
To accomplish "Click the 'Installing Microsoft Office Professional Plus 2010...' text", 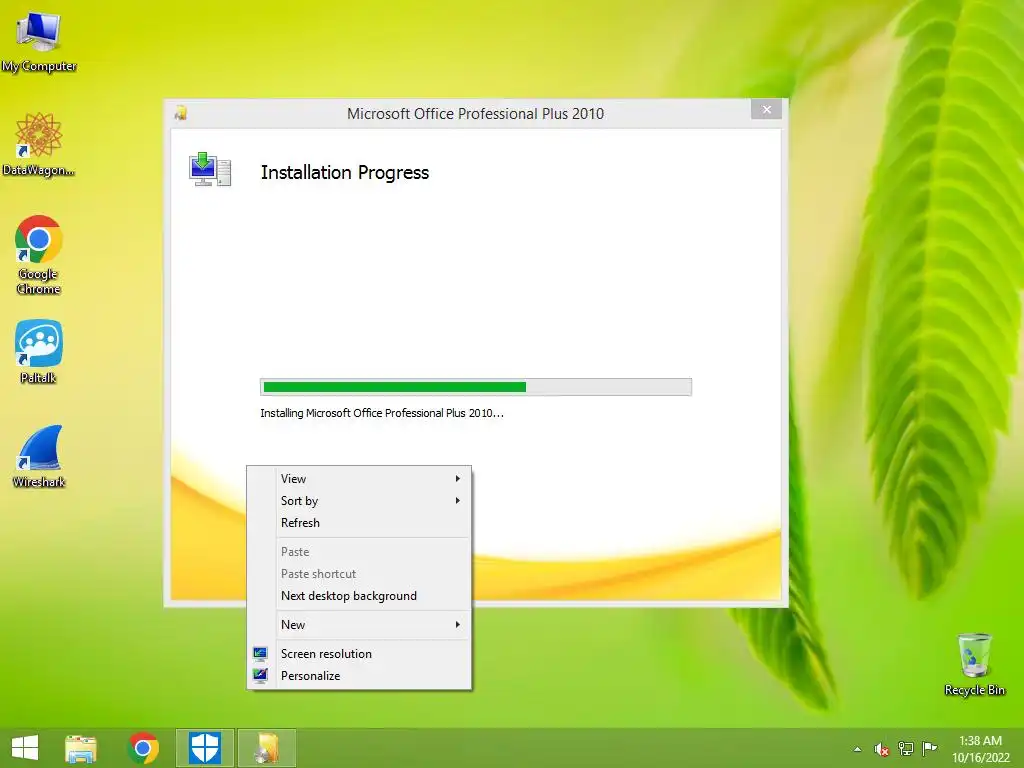I will pyautogui.click(x=382, y=413).
